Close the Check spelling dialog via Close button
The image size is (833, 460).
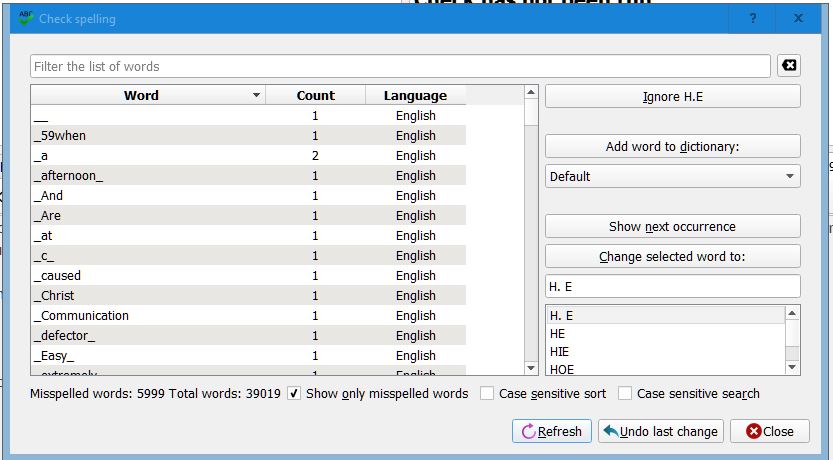pos(769,431)
